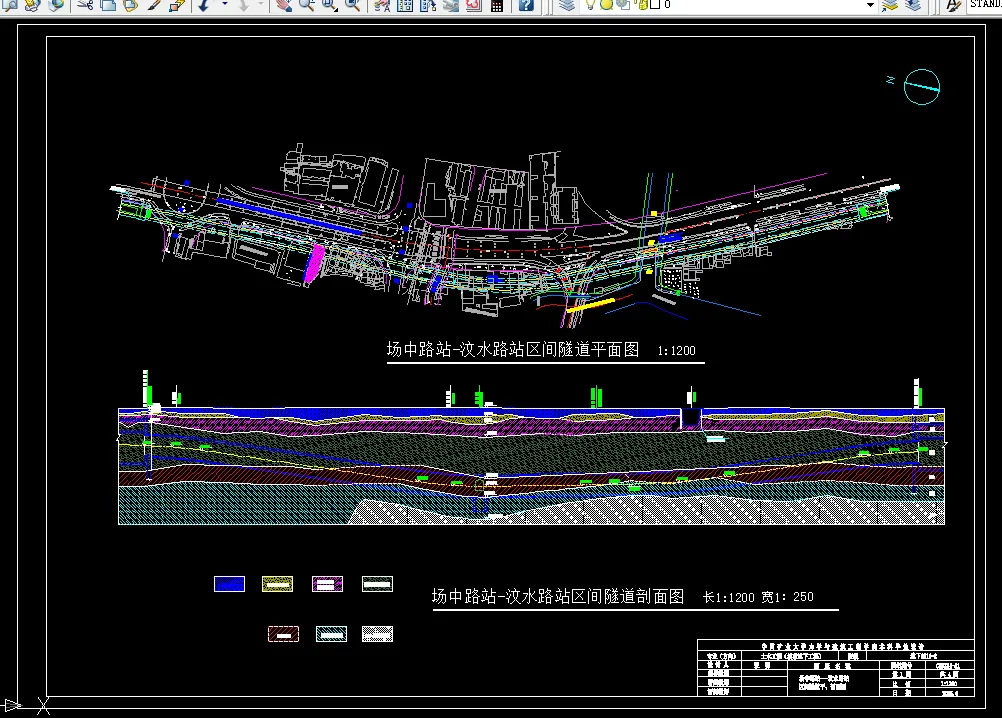Open the Tool Palettes window icon

click(x=428, y=5)
